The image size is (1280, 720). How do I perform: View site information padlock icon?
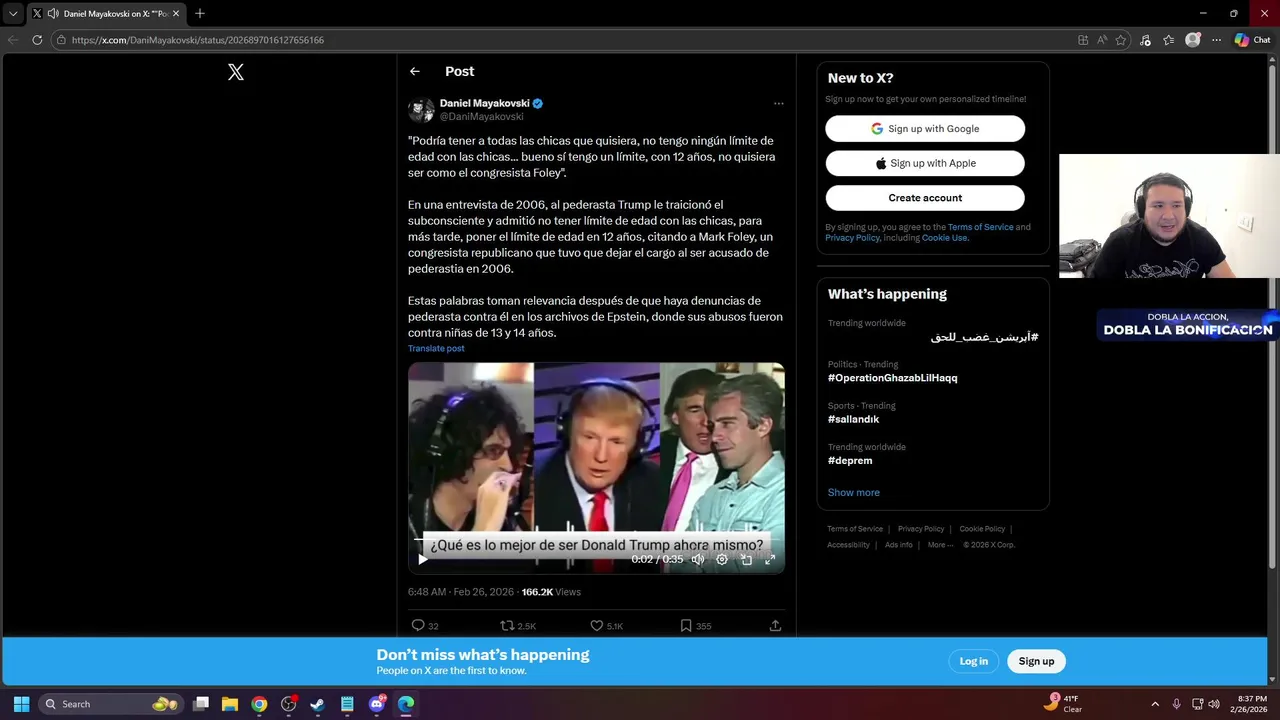click(x=61, y=40)
